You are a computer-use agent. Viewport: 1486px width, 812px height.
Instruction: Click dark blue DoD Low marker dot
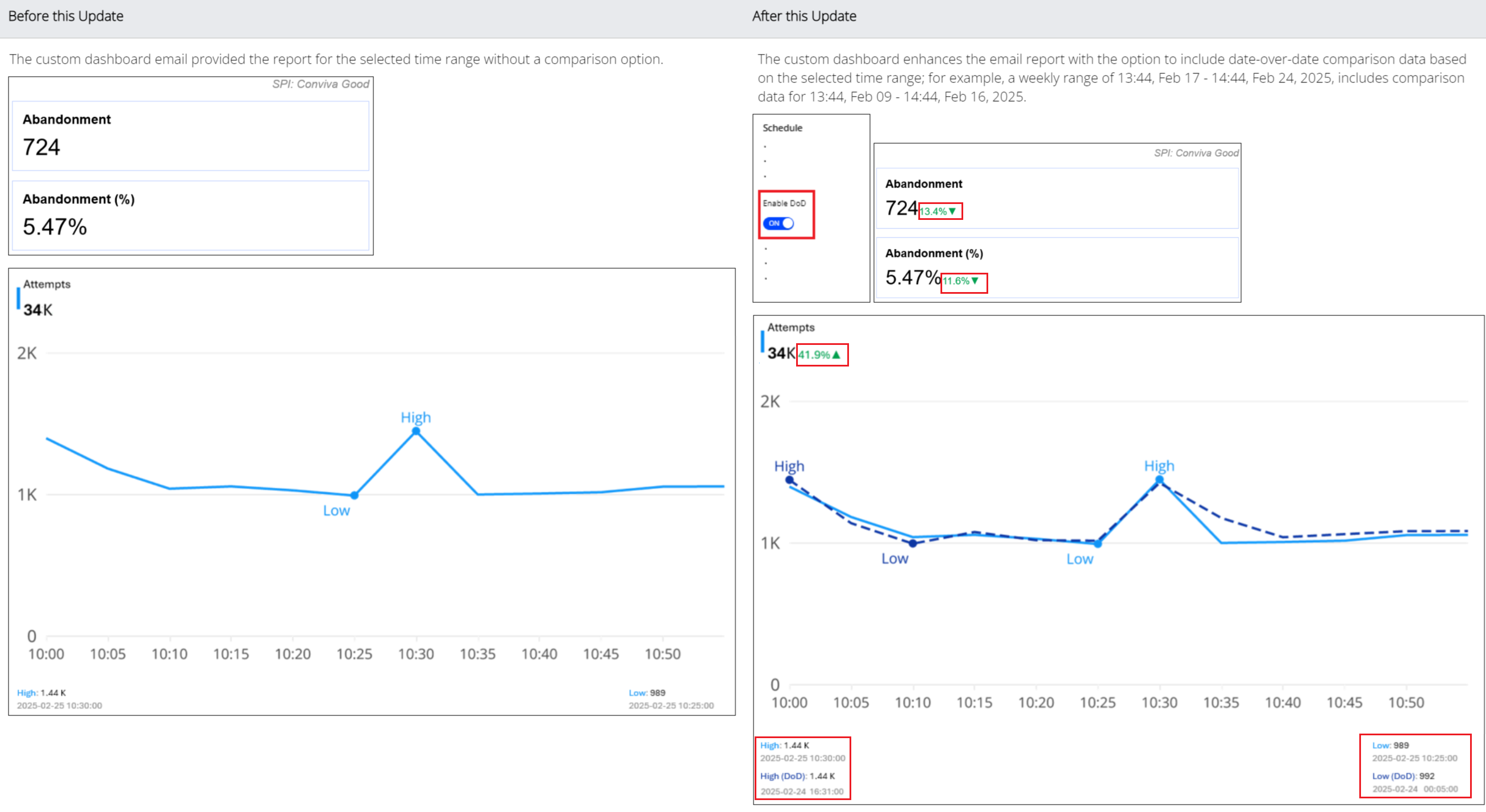(x=913, y=543)
